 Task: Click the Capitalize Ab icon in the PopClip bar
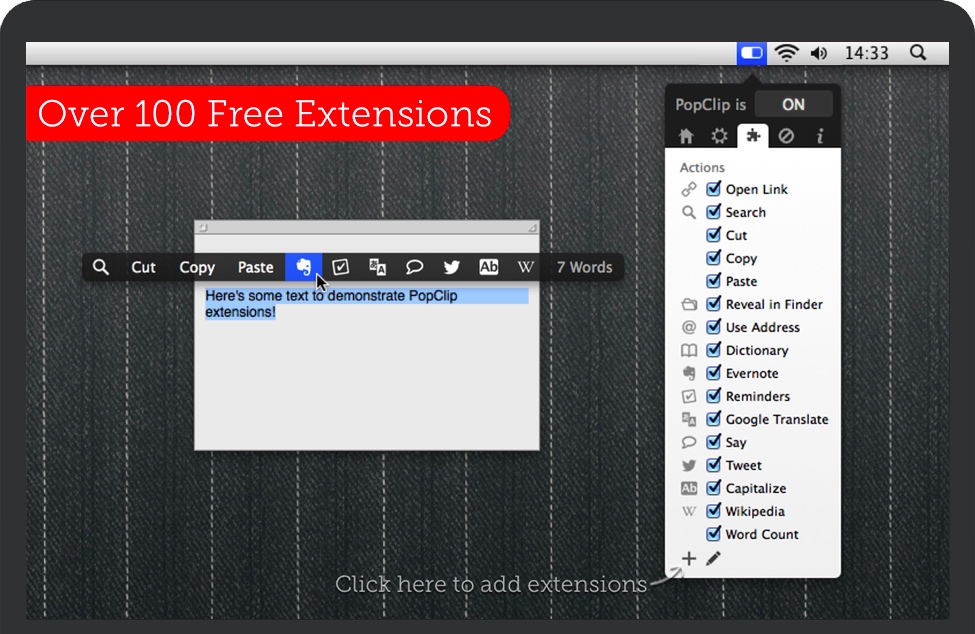pos(488,267)
